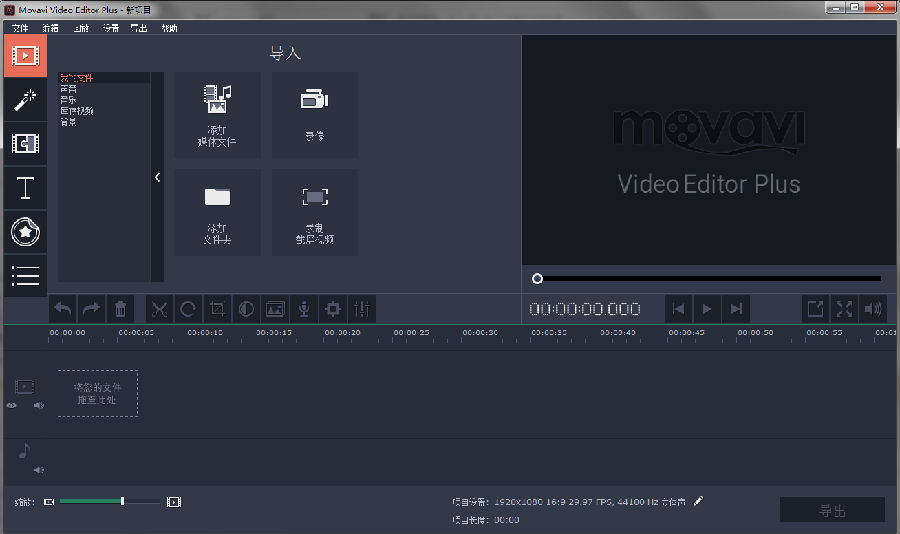Screen dimensions: 900x534
Task: Click the Crop tool icon
Action: coord(217,309)
